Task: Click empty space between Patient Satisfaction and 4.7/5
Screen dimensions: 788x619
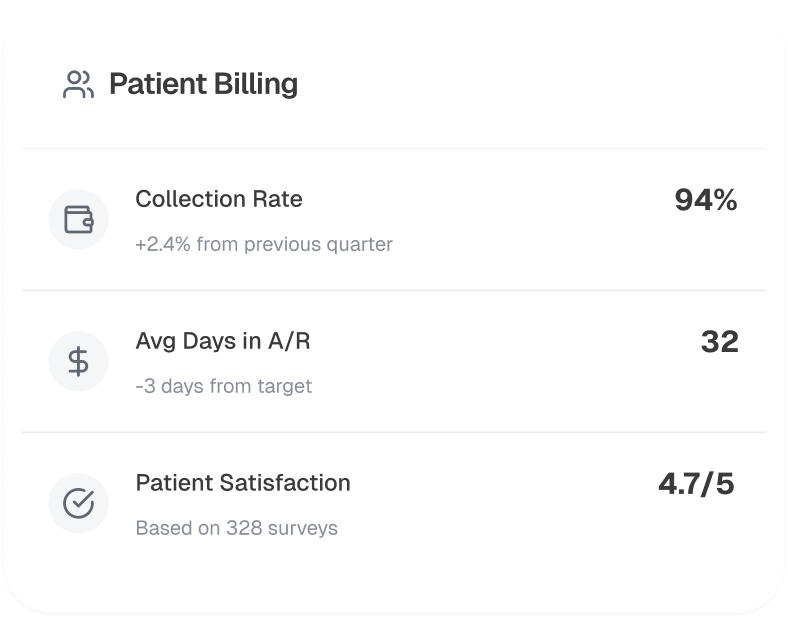Action: (500, 494)
